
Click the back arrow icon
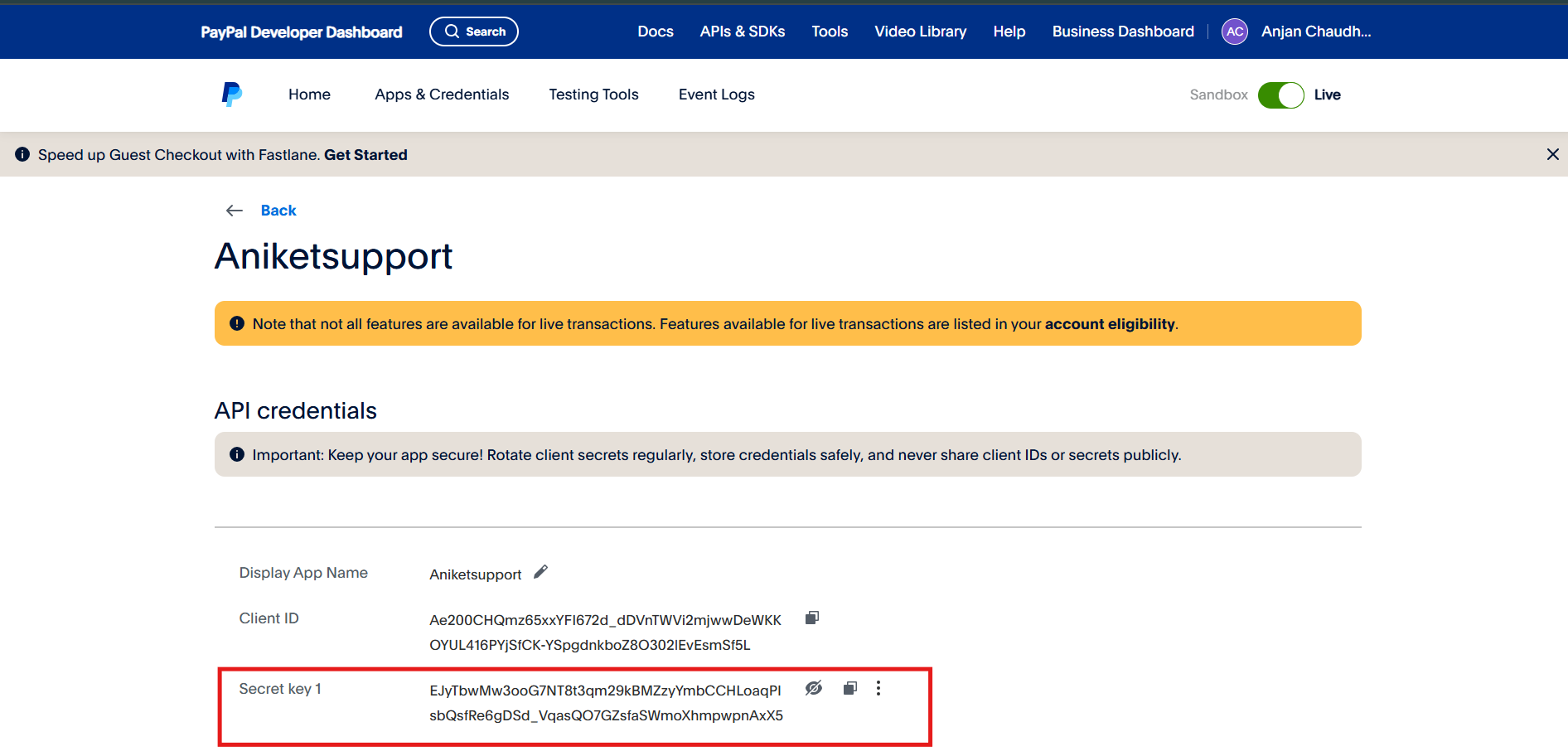click(235, 211)
